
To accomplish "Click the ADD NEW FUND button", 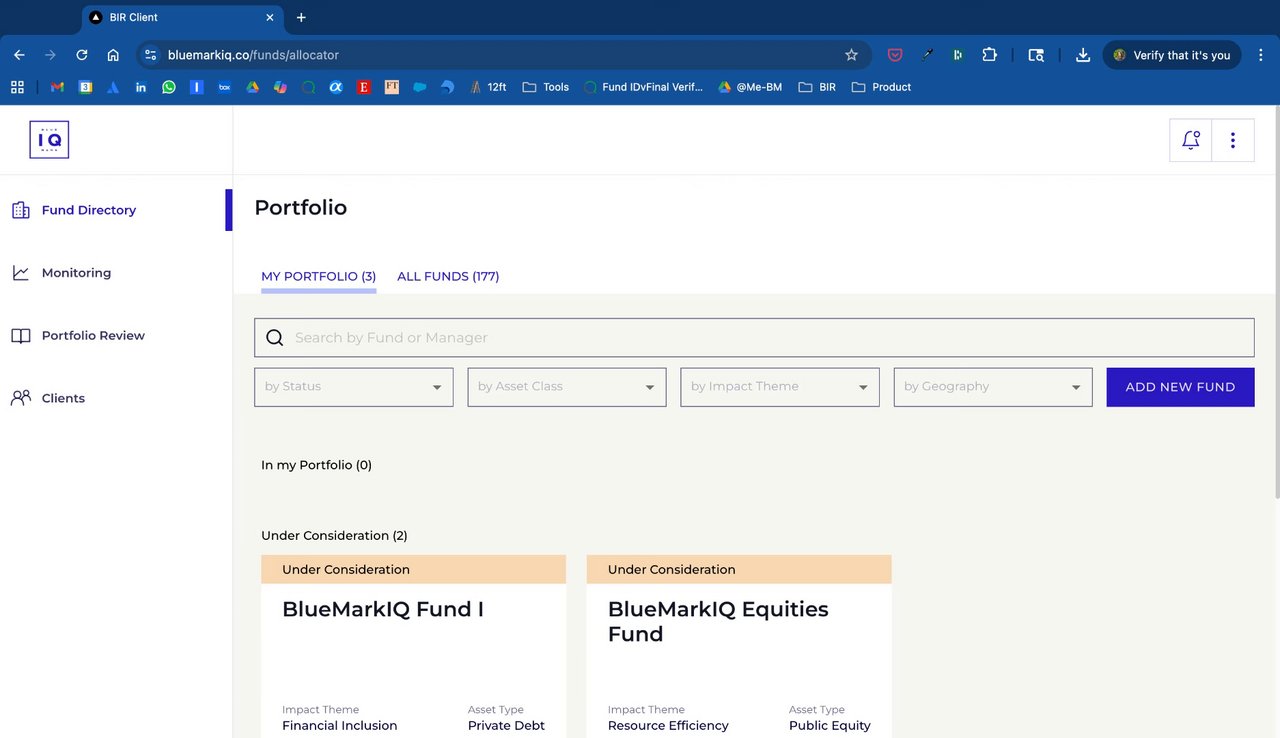I will [1180, 387].
